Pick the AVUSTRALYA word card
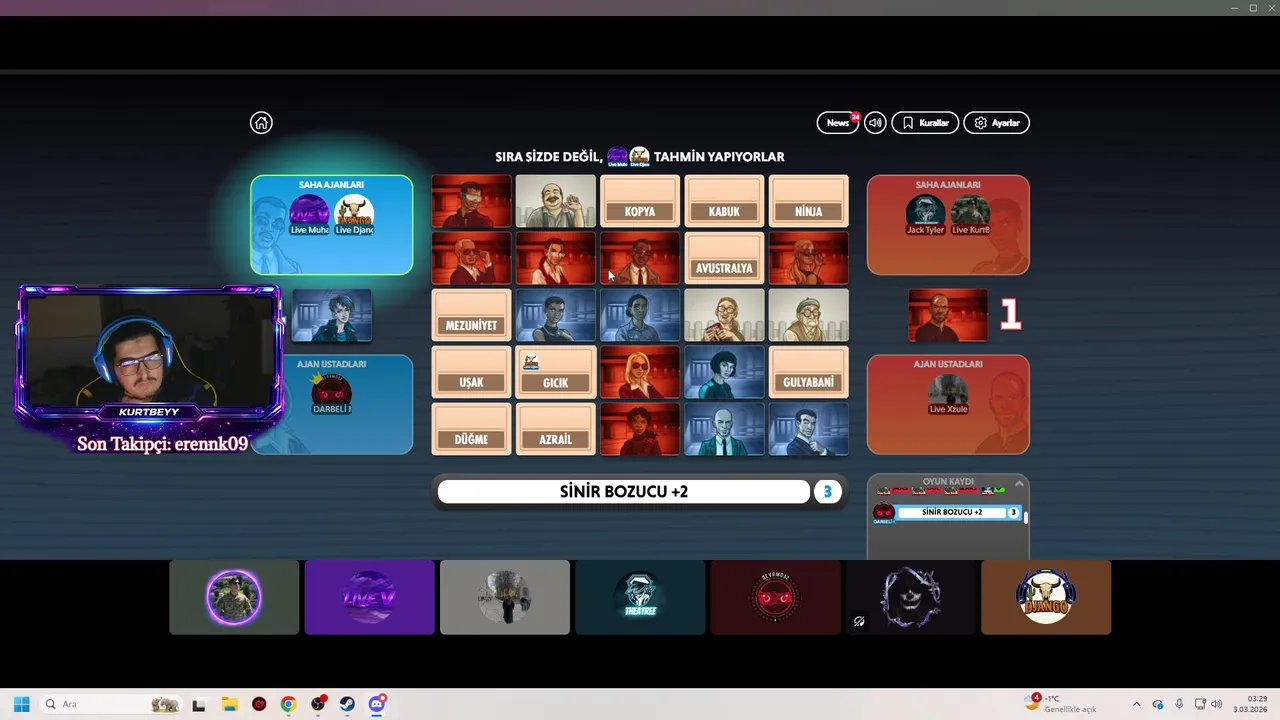 click(724, 258)
